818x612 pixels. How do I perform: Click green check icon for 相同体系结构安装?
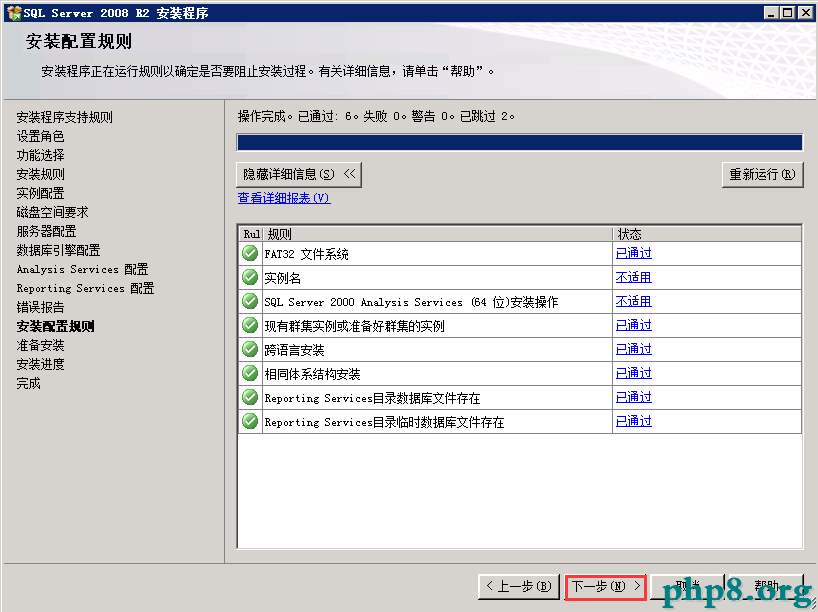click(250, 373)
